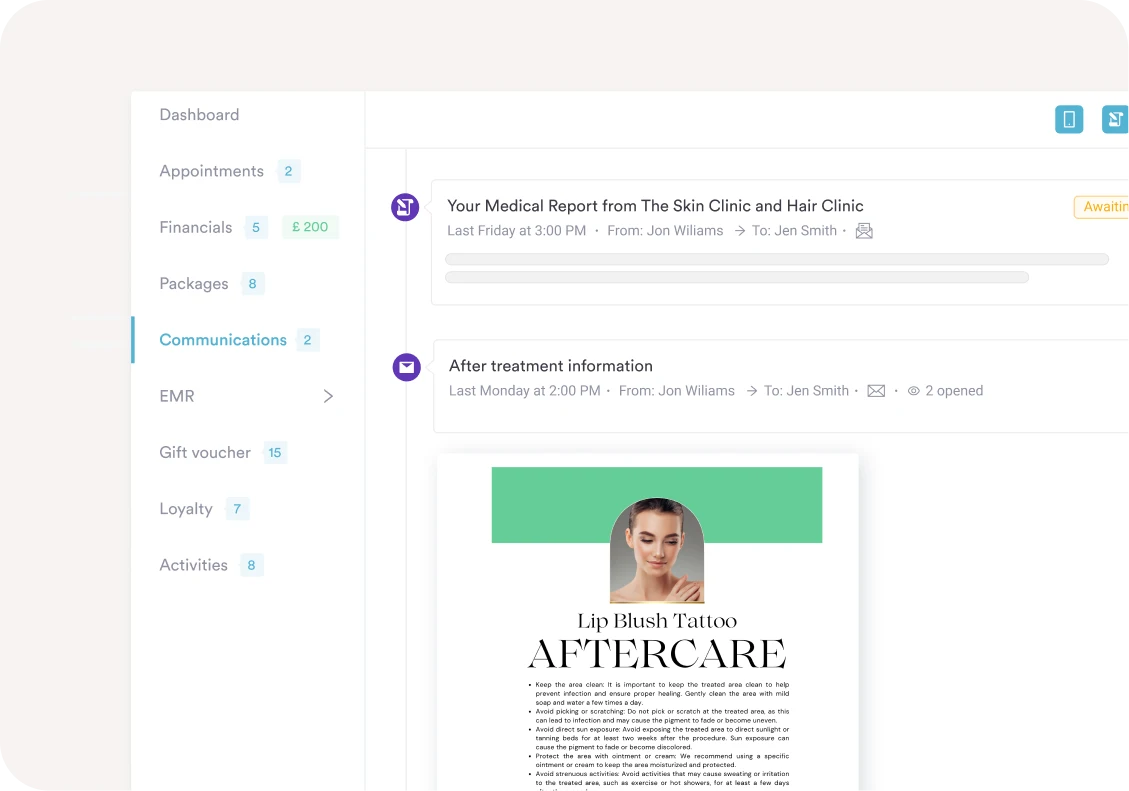The height and width of the screenshot is (791, 1129).
Task: Open the Financials section
Action: click(x=195, y=227)
